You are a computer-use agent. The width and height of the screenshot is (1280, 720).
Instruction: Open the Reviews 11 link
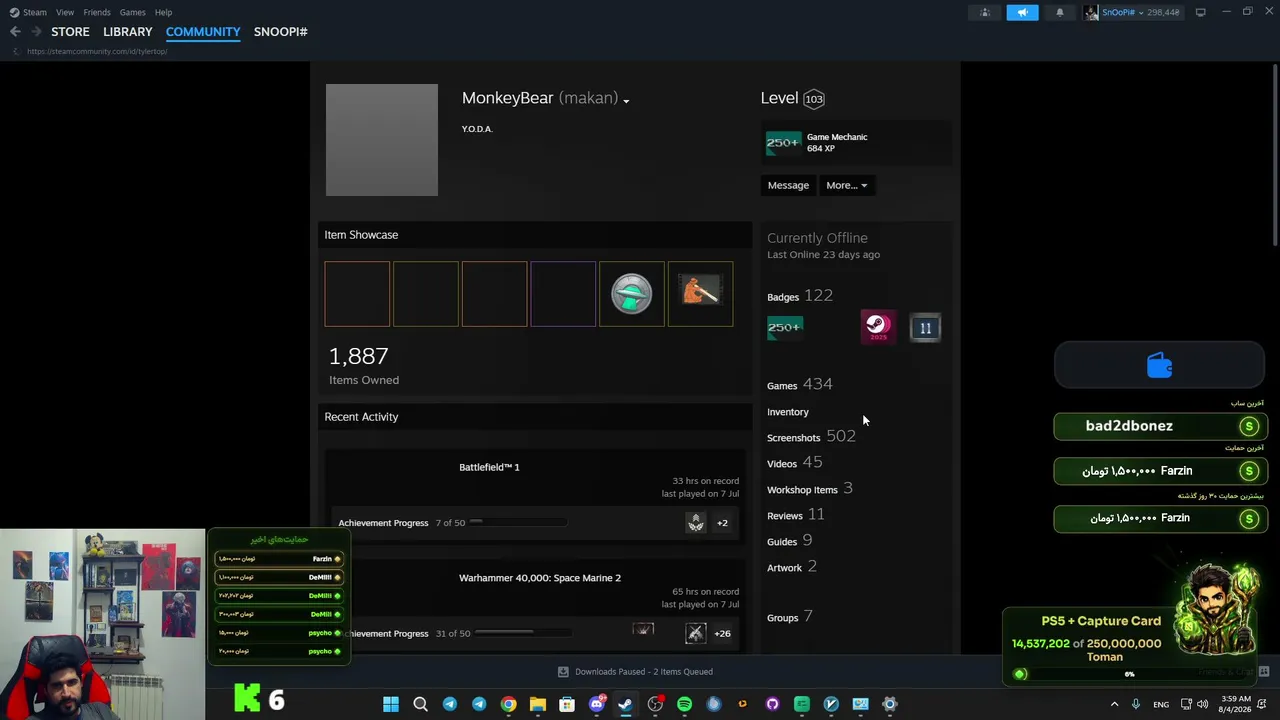796,515
